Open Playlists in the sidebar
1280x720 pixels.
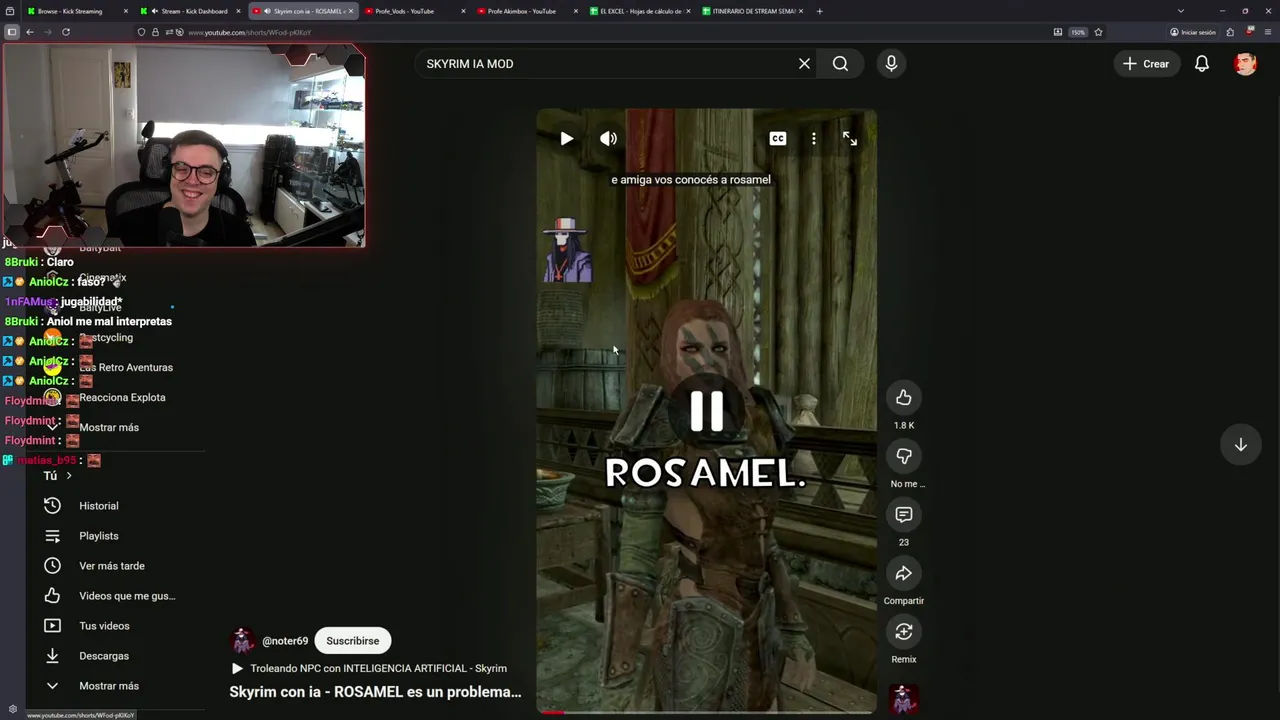100,536
